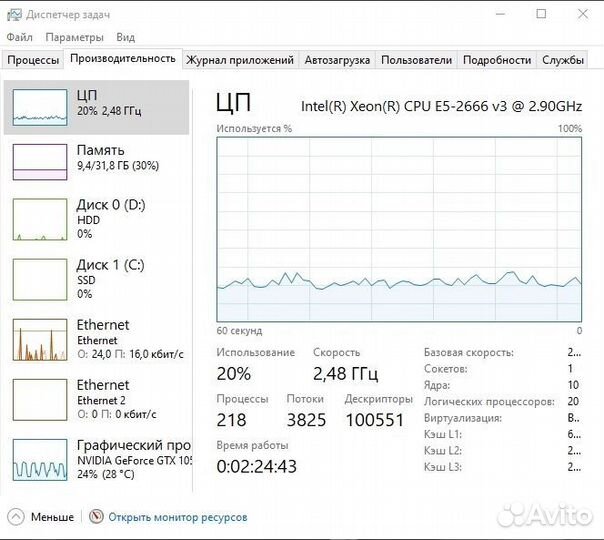Click the Память mini graph thumbnail
The width and height of the screenshot is (604, 540).
tap(40, 162)
